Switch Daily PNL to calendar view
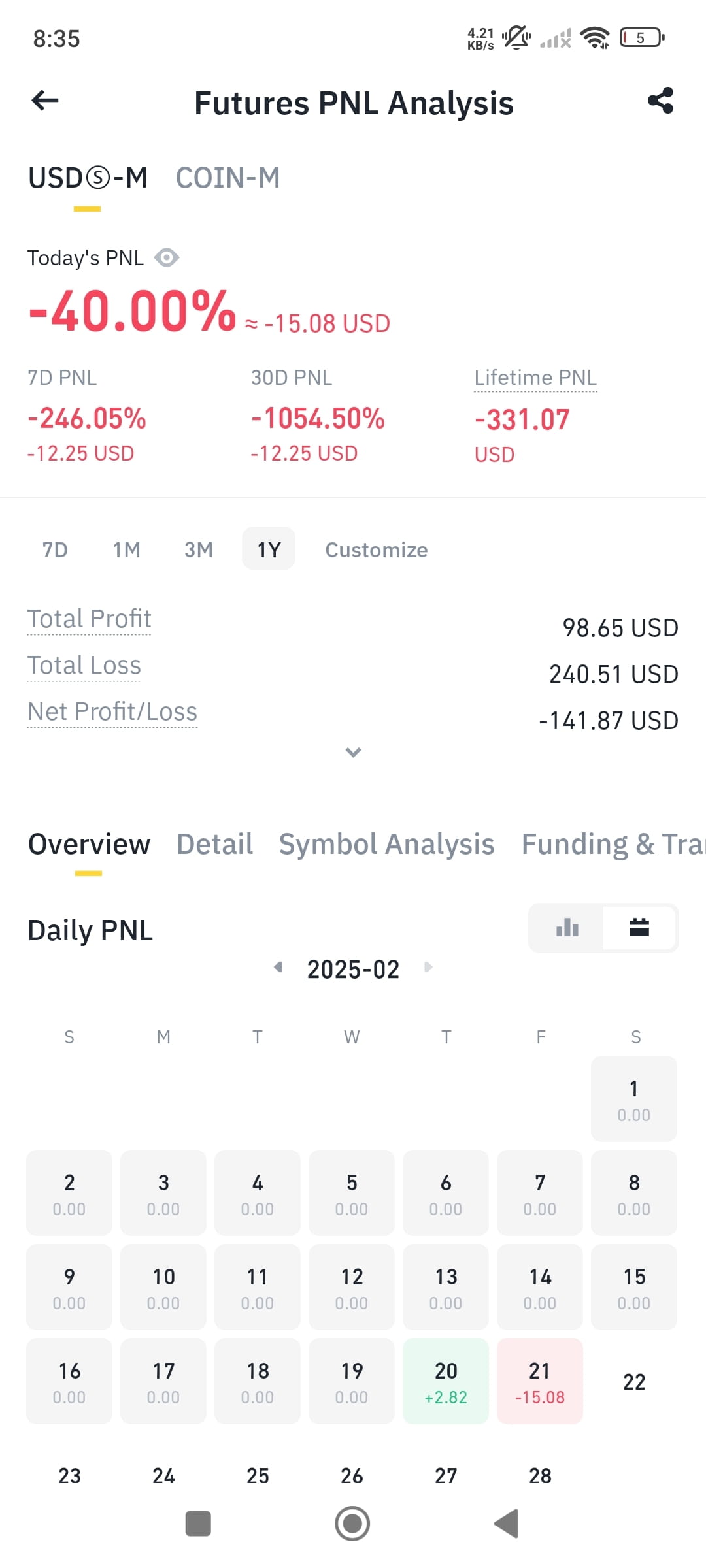This screenshot has height=1568, width=706. (x=639, y=928)
